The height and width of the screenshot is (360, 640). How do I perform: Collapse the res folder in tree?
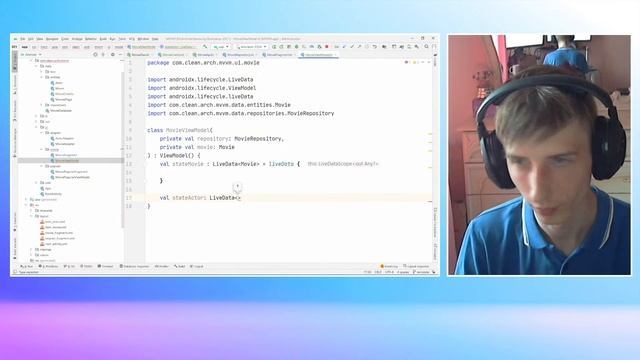27,205
